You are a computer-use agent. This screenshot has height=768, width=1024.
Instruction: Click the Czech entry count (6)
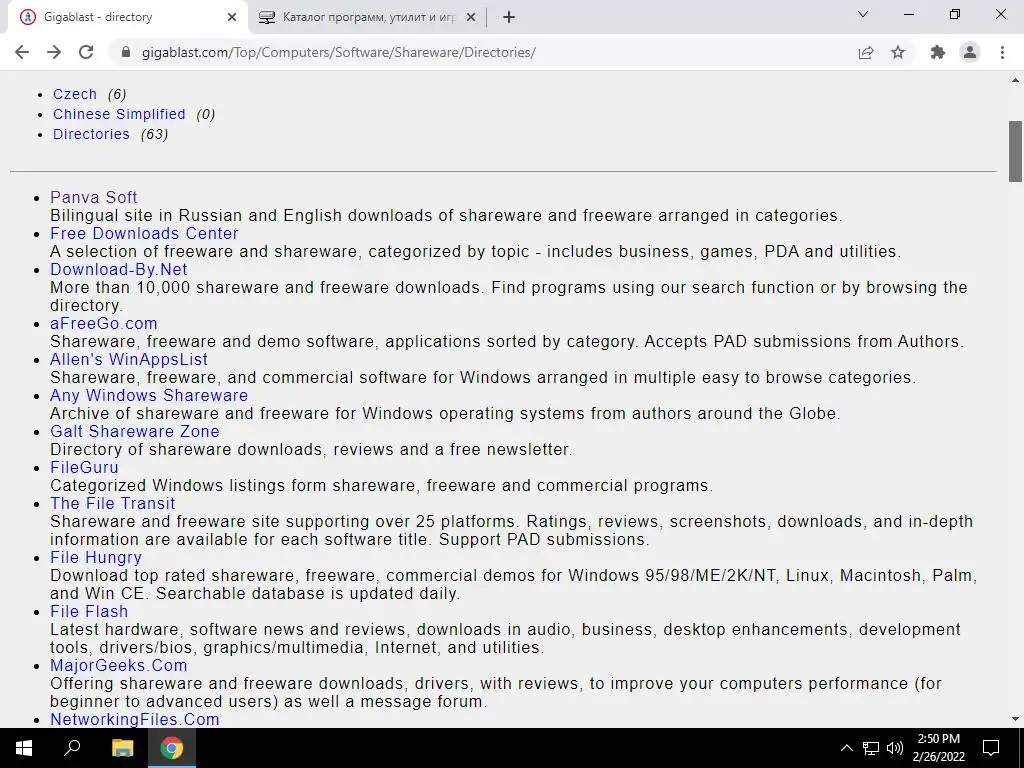tap(117, 94)
